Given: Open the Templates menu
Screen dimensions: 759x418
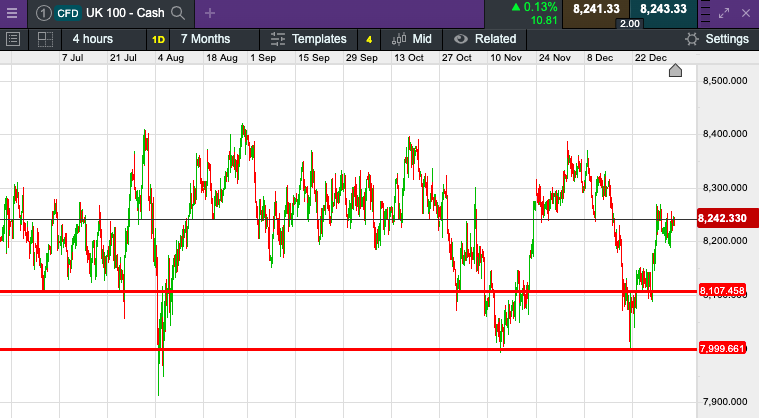Looking at the screenshot, I should [x=308, y=39].
